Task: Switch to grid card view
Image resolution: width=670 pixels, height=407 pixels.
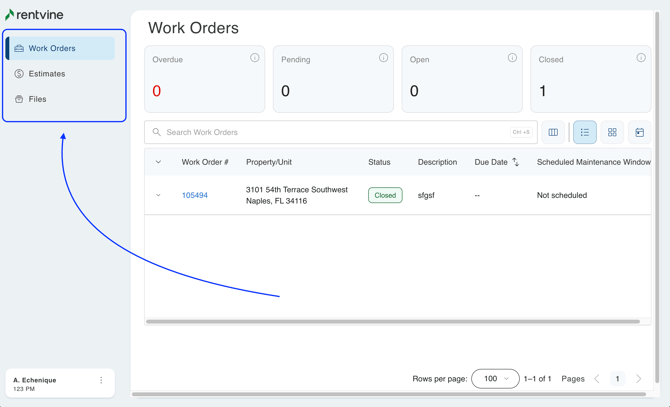Action: point(612,132)
